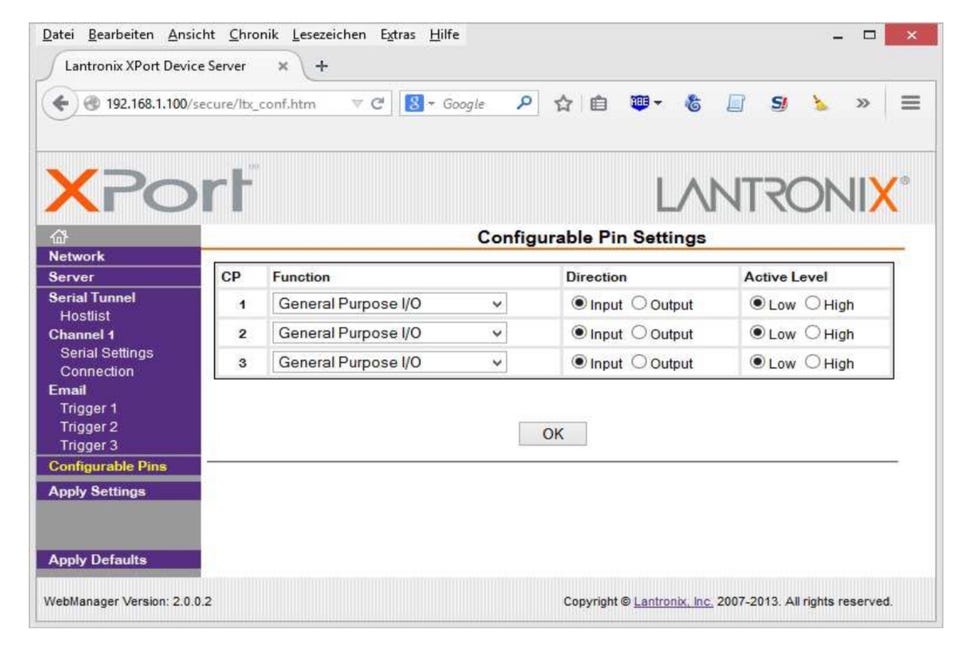Open a new tab with plus icon
Screen dimensions: 960x645
[321, 66]
